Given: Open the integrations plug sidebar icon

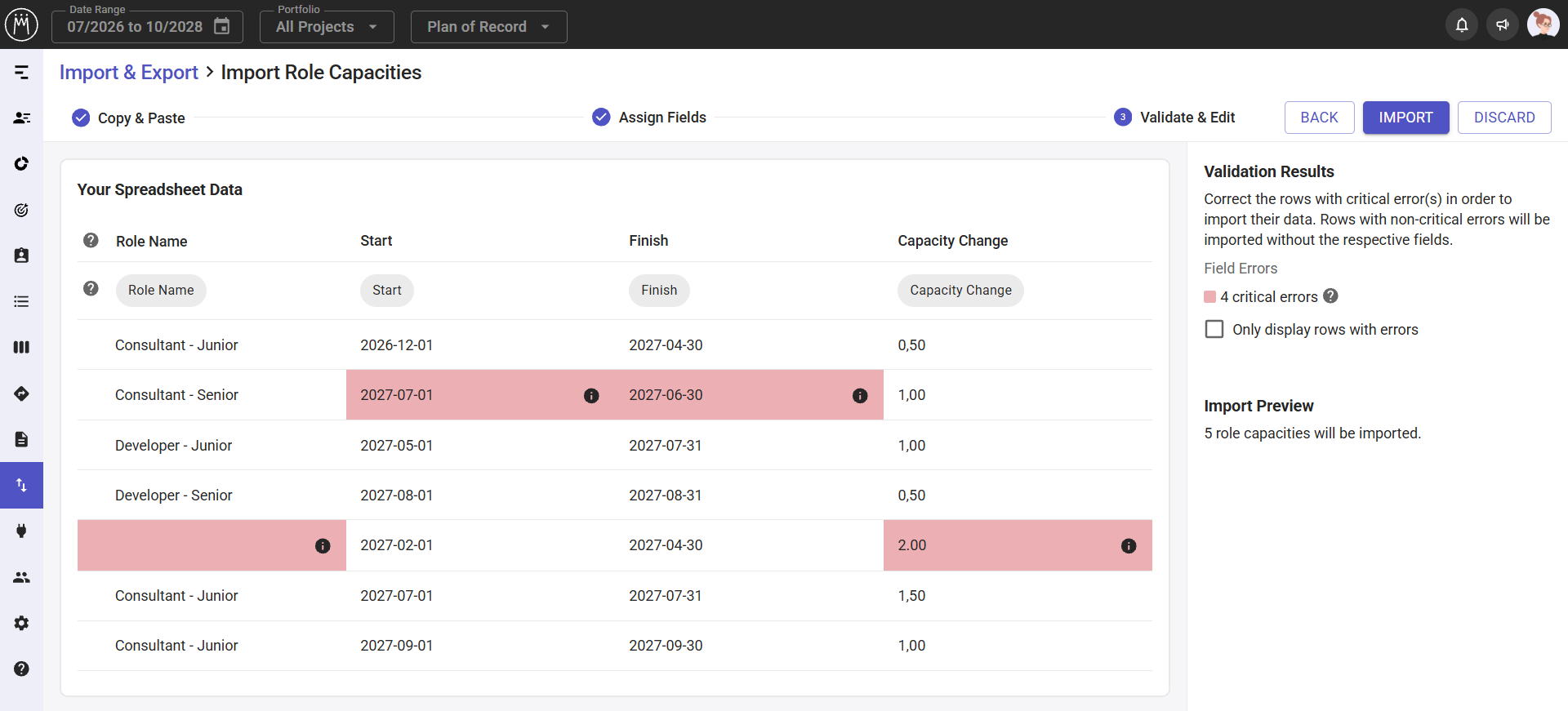Looking at the screenshot, I should tap(22, 531).
